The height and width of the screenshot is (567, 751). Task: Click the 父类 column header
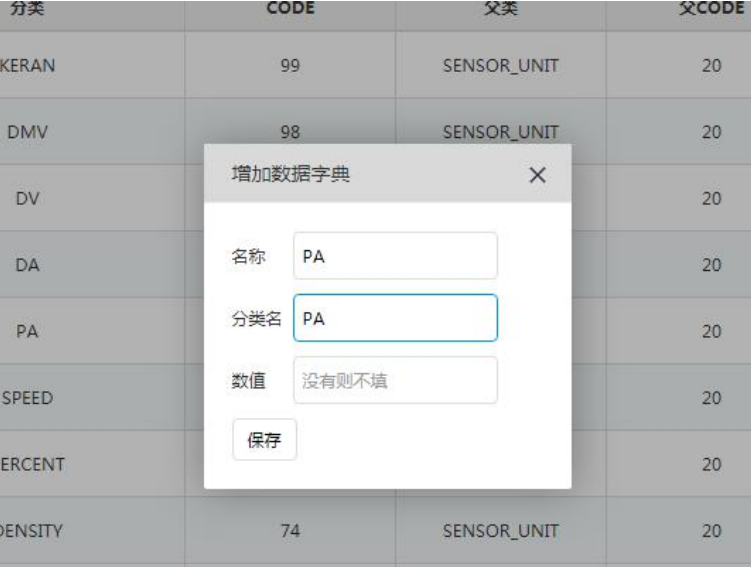click(x=499, y=9)
